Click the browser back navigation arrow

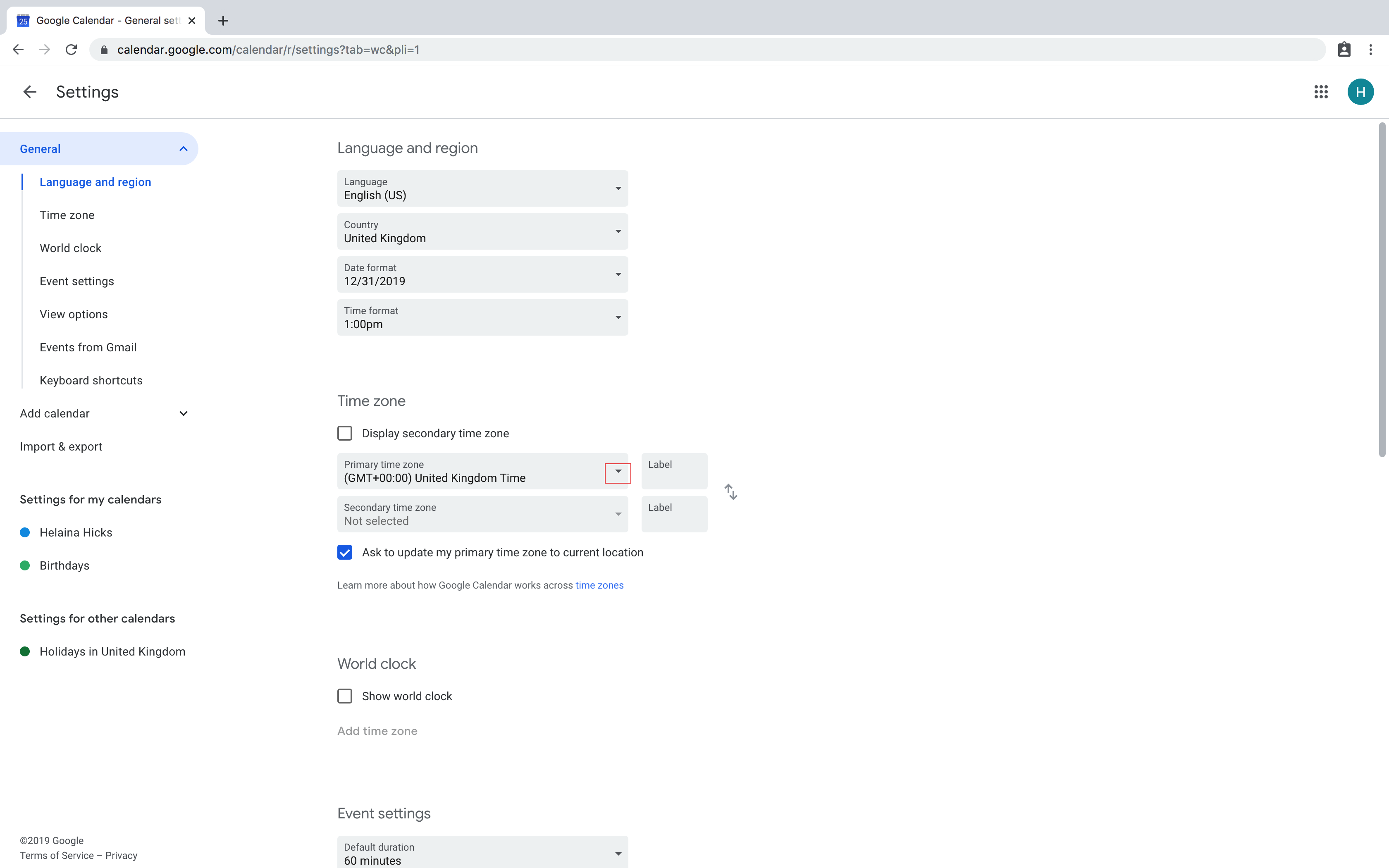(18, 50)
